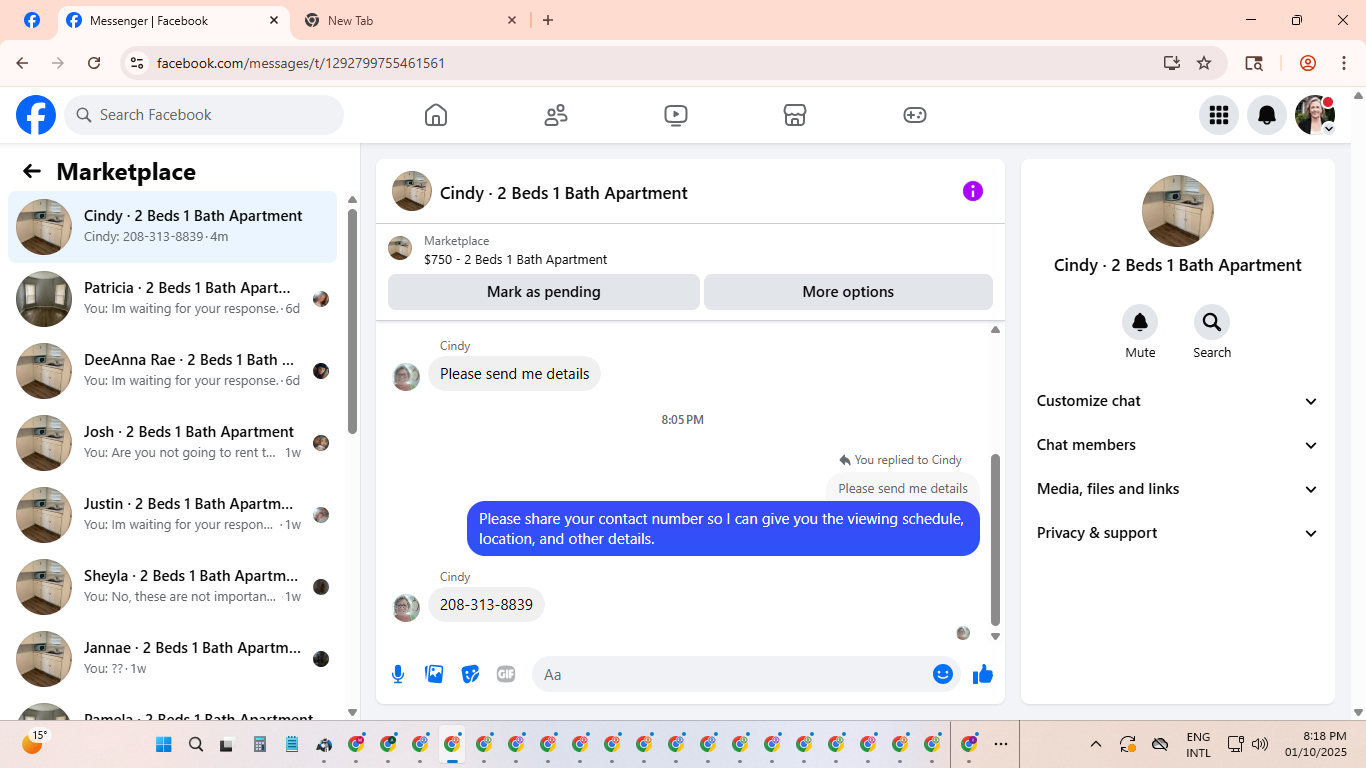Open the Facebook Home icon

point(436,115)
